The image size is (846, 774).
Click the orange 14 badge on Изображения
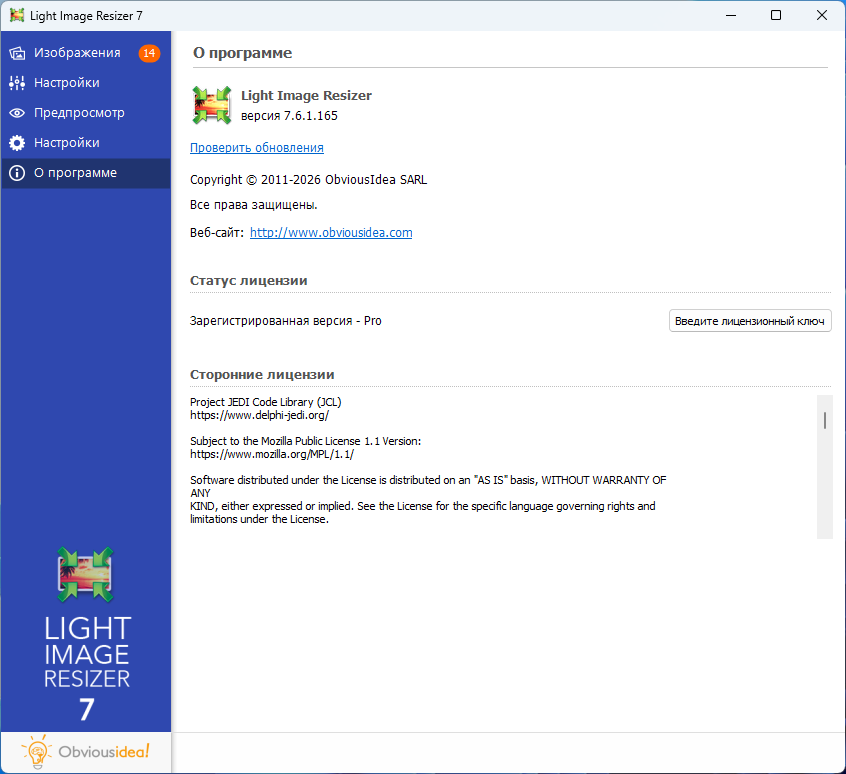coord(149,53)
